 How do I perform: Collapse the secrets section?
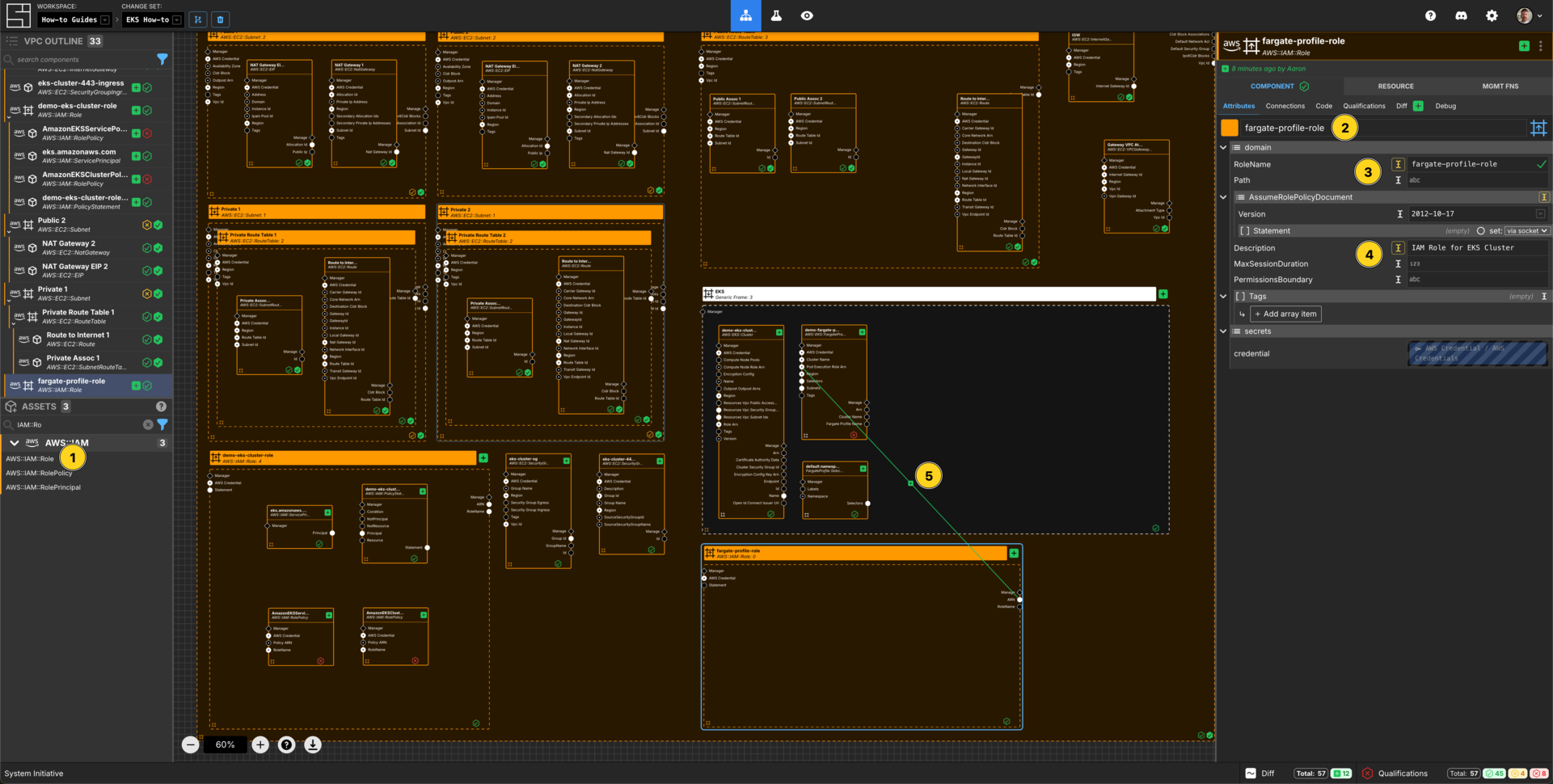tap(1223, 331)
